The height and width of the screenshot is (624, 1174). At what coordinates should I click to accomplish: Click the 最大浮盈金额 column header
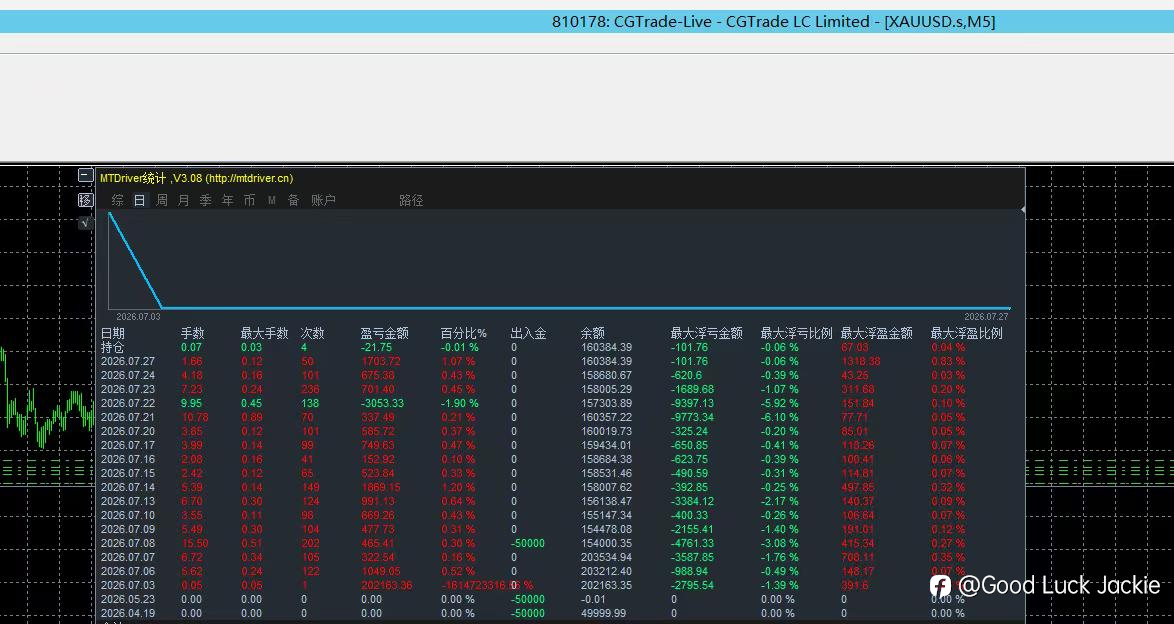click(877, 333)
